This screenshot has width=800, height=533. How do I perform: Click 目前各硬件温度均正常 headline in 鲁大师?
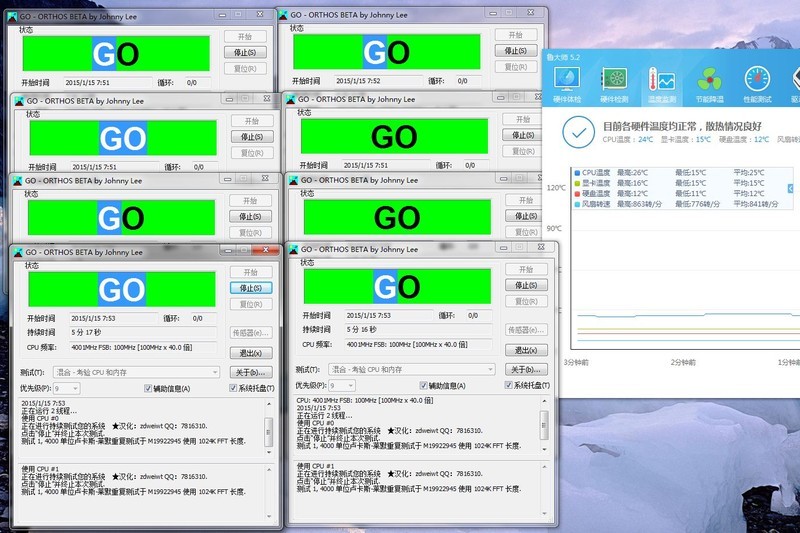click(682, 126)
